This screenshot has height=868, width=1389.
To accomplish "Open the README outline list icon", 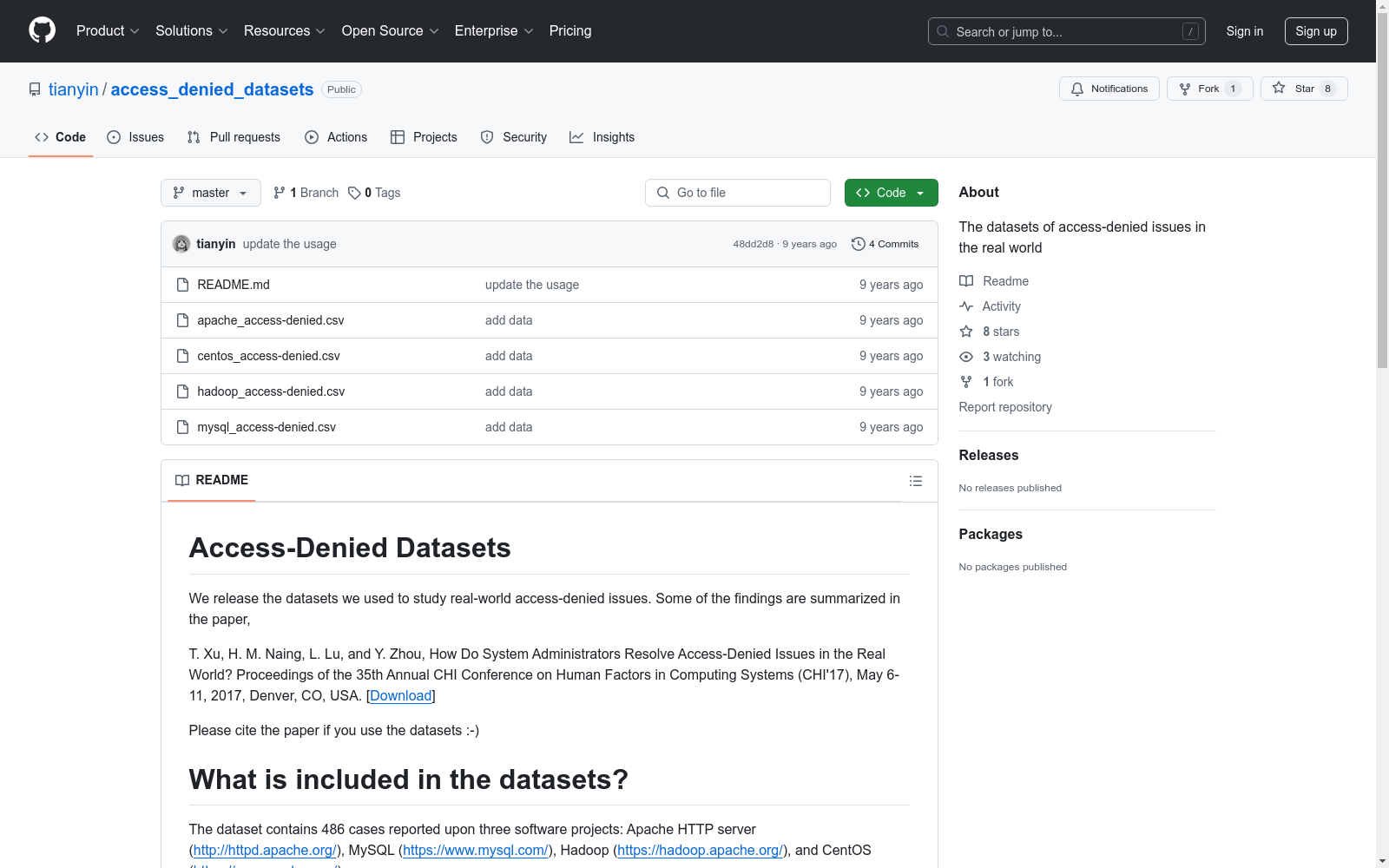I will 916,481.
